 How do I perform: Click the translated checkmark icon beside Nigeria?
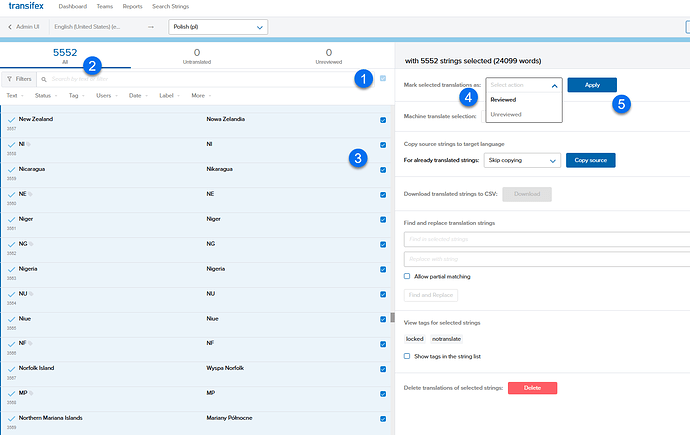pos(11,269)
